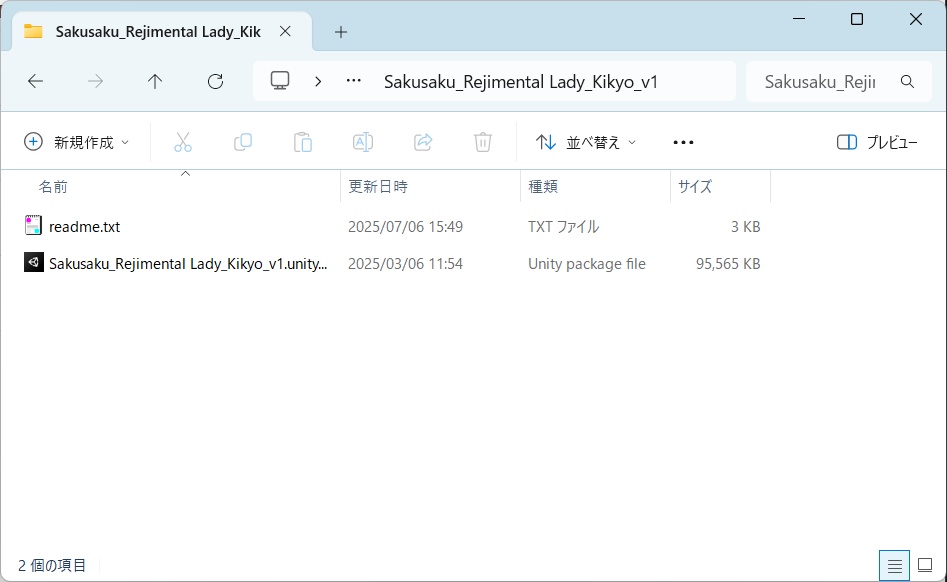This screenshot has height=582, width=947.
Task: Open the 並べ替え sort dropdown
Action: point(586,142)
